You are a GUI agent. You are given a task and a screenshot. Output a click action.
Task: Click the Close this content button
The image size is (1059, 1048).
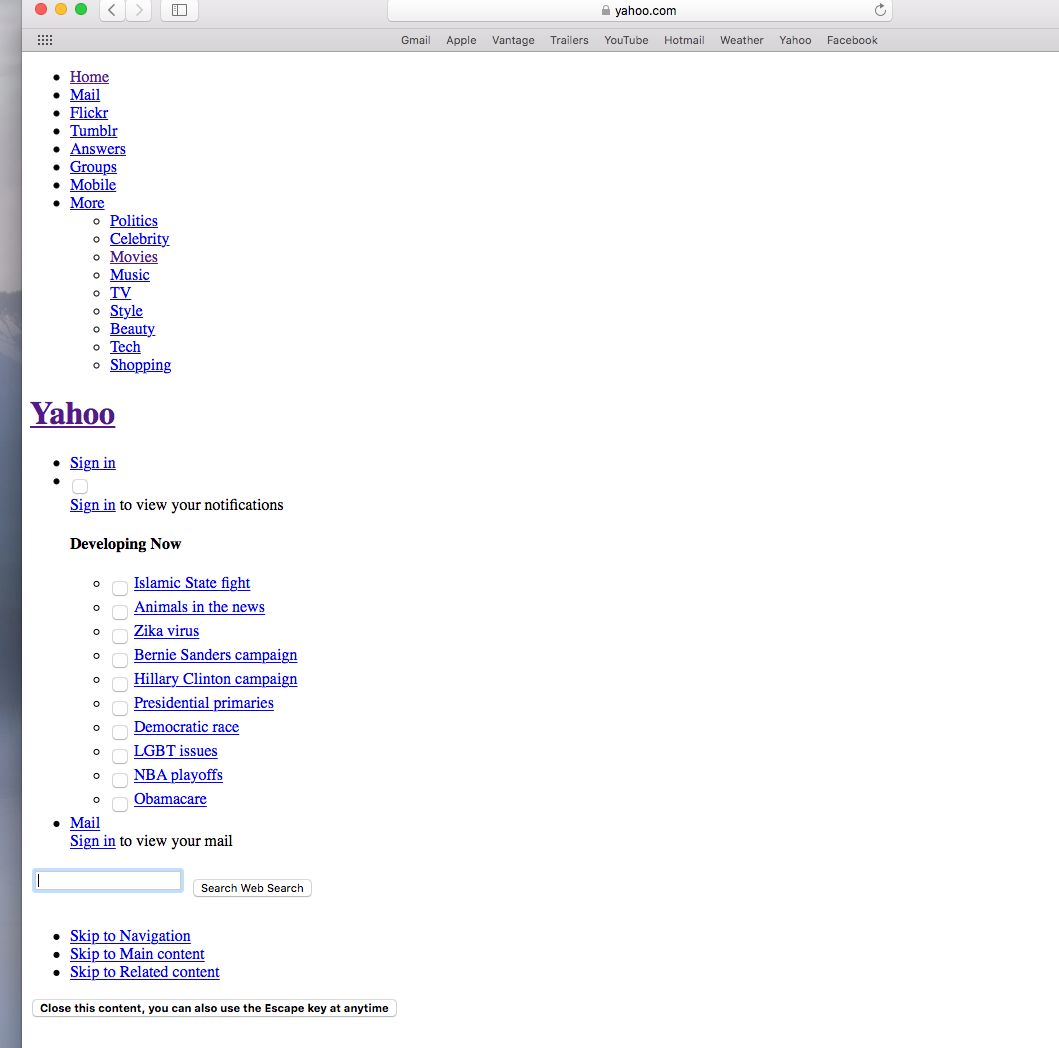[214, 1008]
